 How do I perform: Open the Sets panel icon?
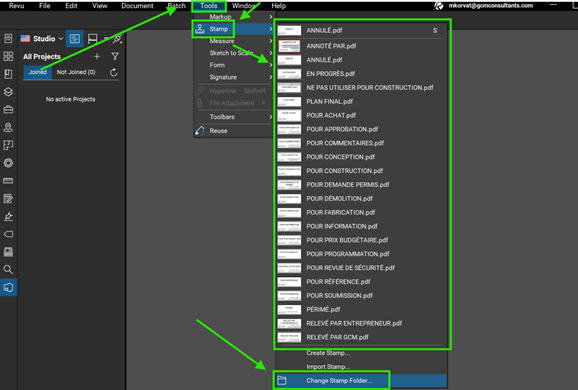point(8,252)
